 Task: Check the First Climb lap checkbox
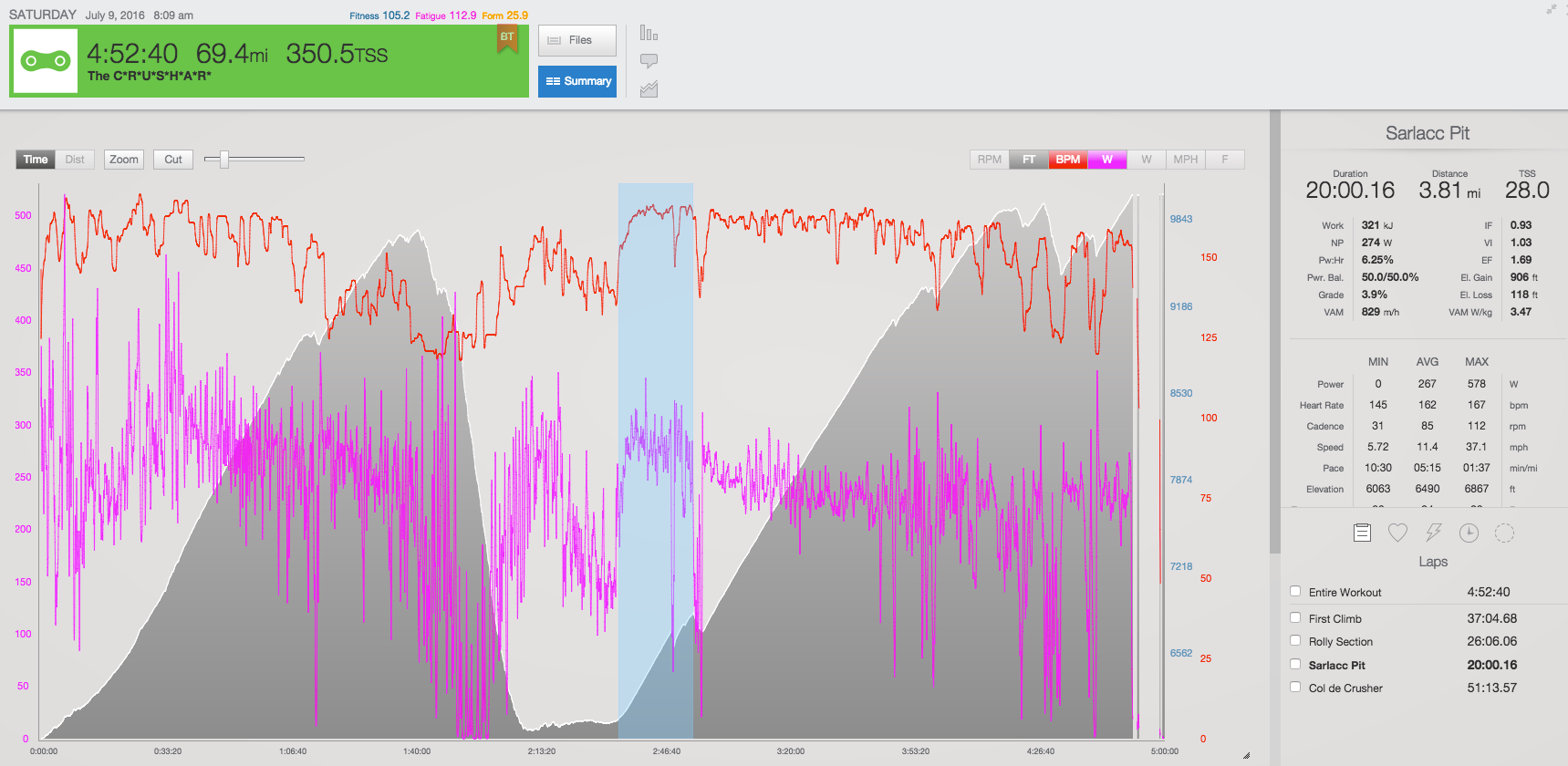1295,617
